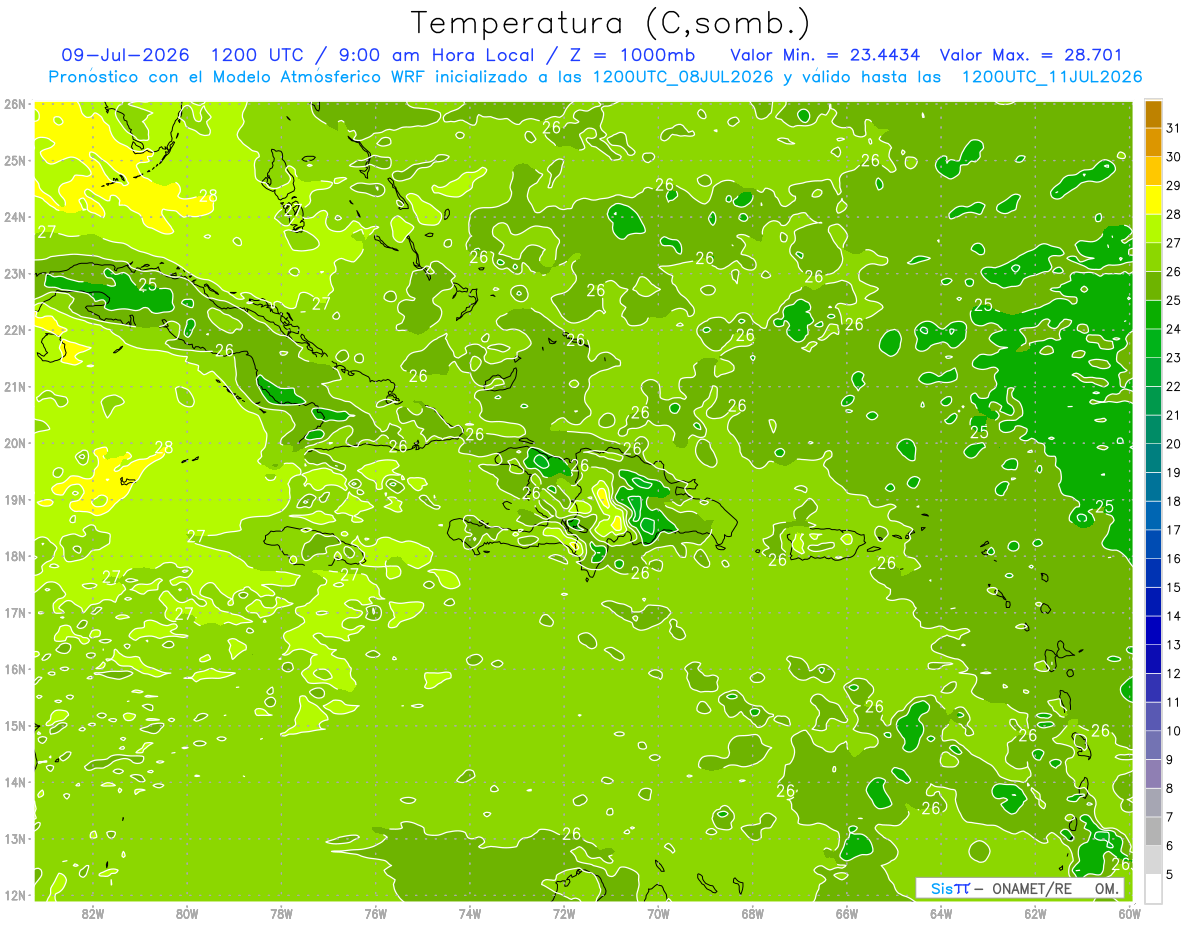
Task: Click the gray swatch between 6 and 7
Action: coord(1153,831)
